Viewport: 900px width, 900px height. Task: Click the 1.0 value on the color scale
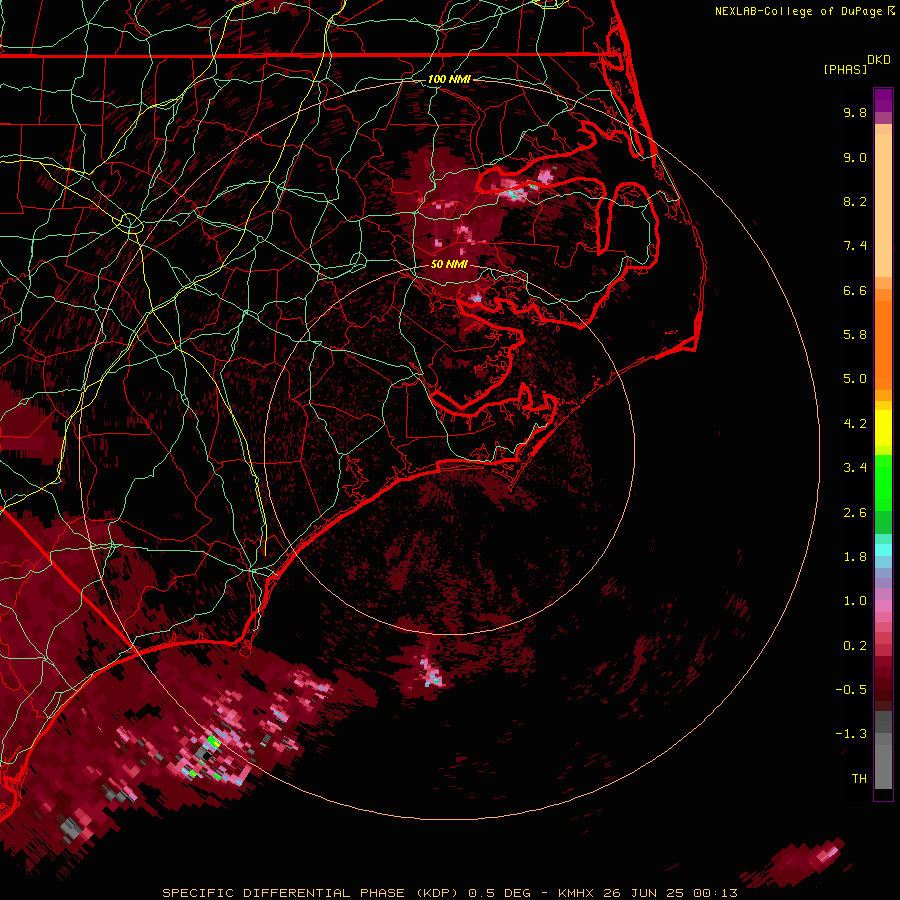pos(855,601)
